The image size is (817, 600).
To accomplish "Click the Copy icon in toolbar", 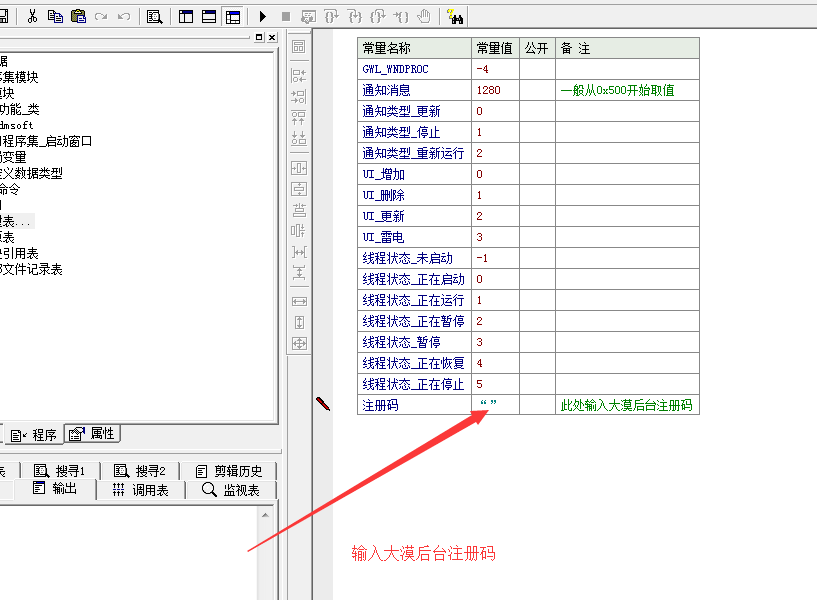I will [x=55, y=17].
